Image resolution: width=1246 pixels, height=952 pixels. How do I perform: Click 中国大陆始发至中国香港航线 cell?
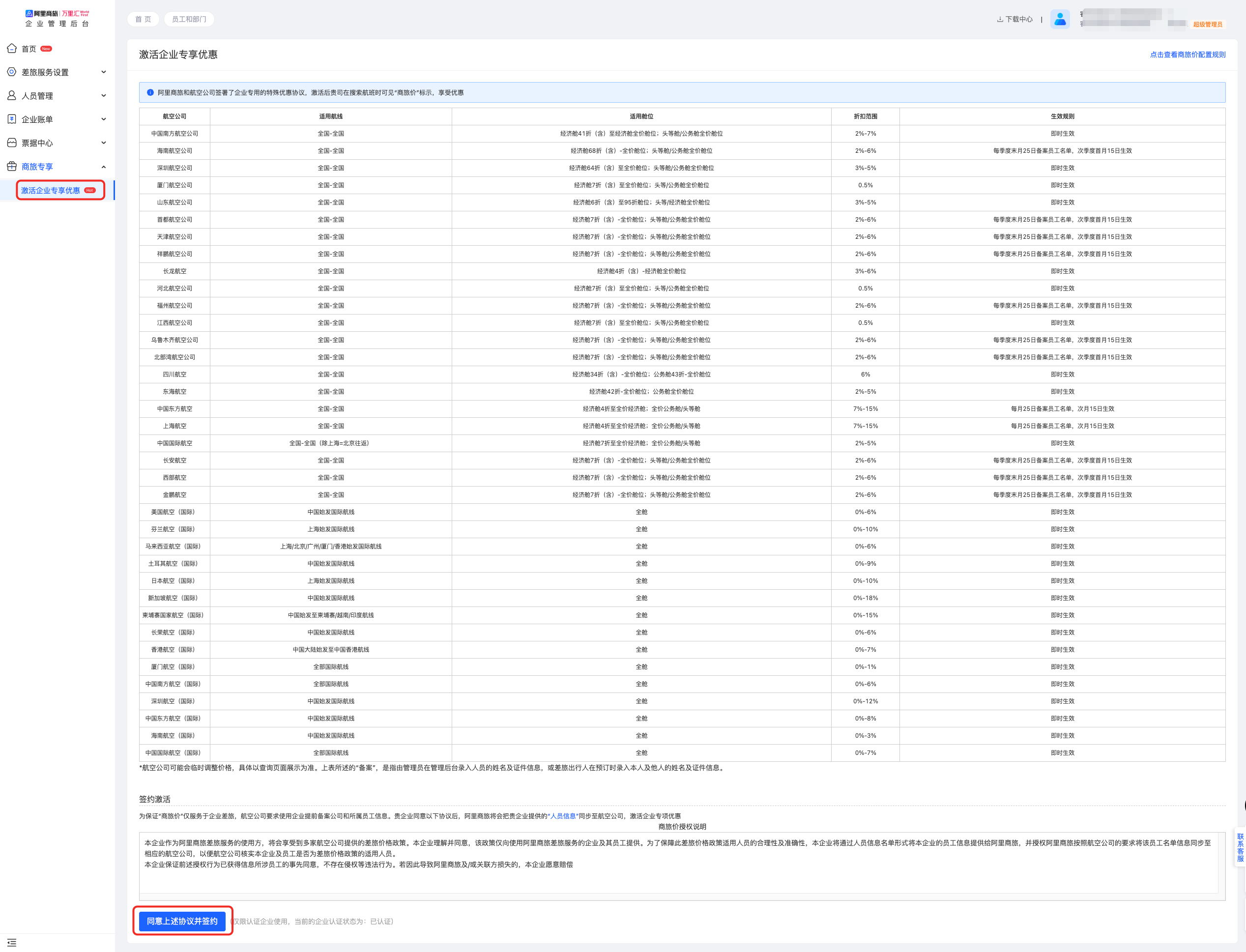point(331,649)
